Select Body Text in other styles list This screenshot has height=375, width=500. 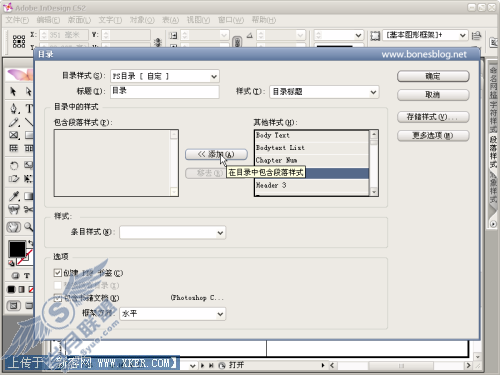(312, 135)
